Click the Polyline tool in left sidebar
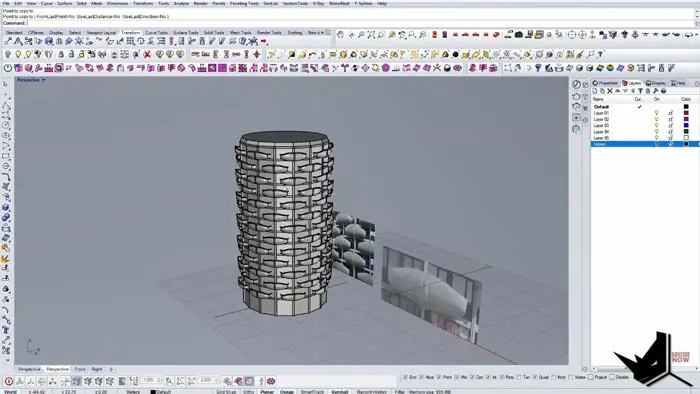The width and height of the screenshot is (700, 394). 6,106
